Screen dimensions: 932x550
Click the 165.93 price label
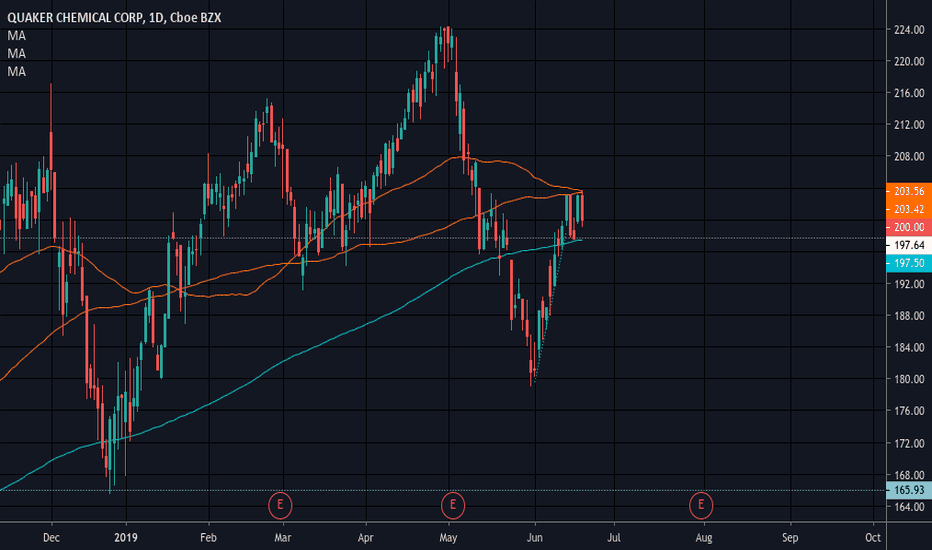click(x=909, y=490)
